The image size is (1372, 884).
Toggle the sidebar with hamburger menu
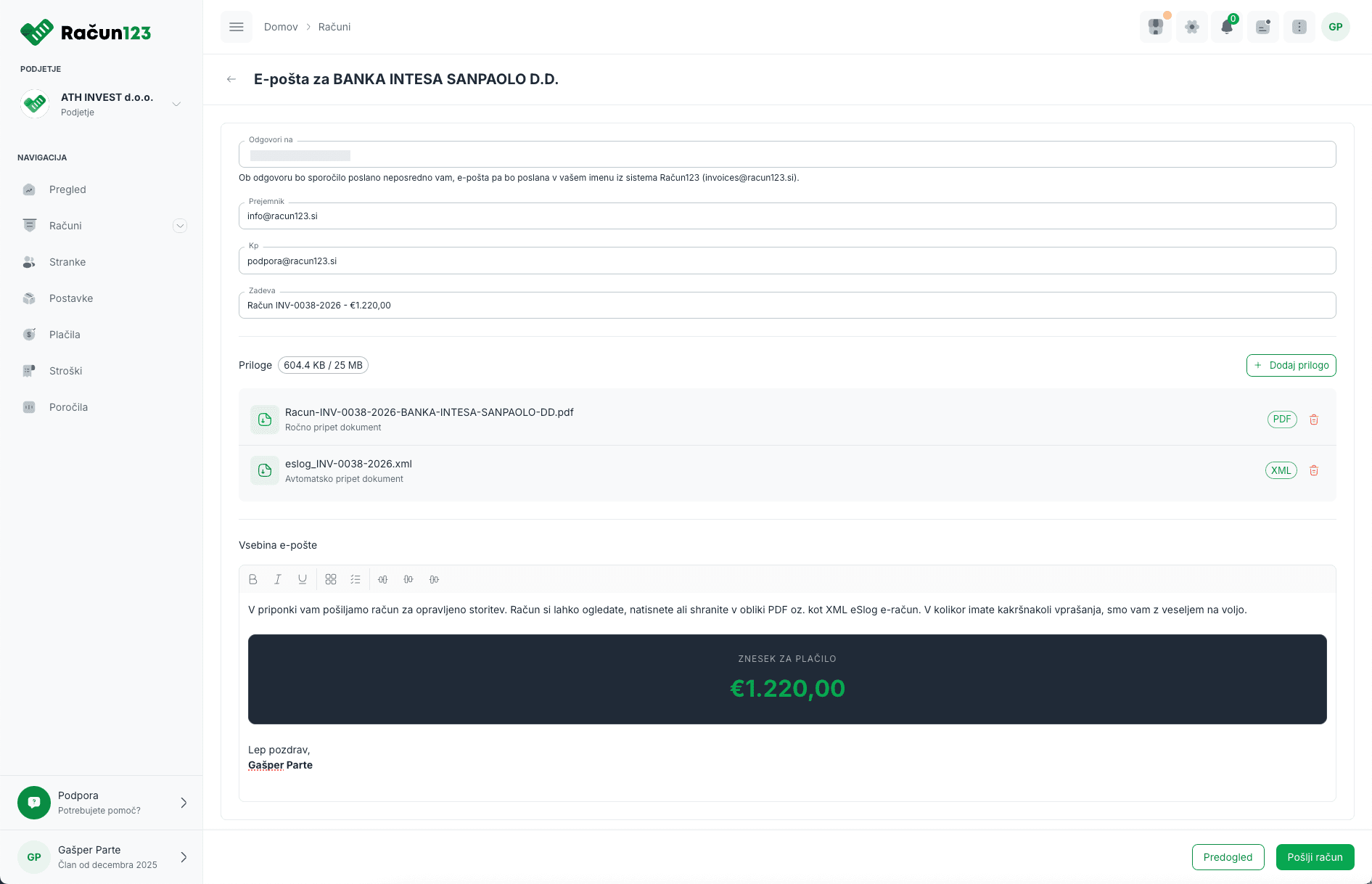click(x=236, y=27)
